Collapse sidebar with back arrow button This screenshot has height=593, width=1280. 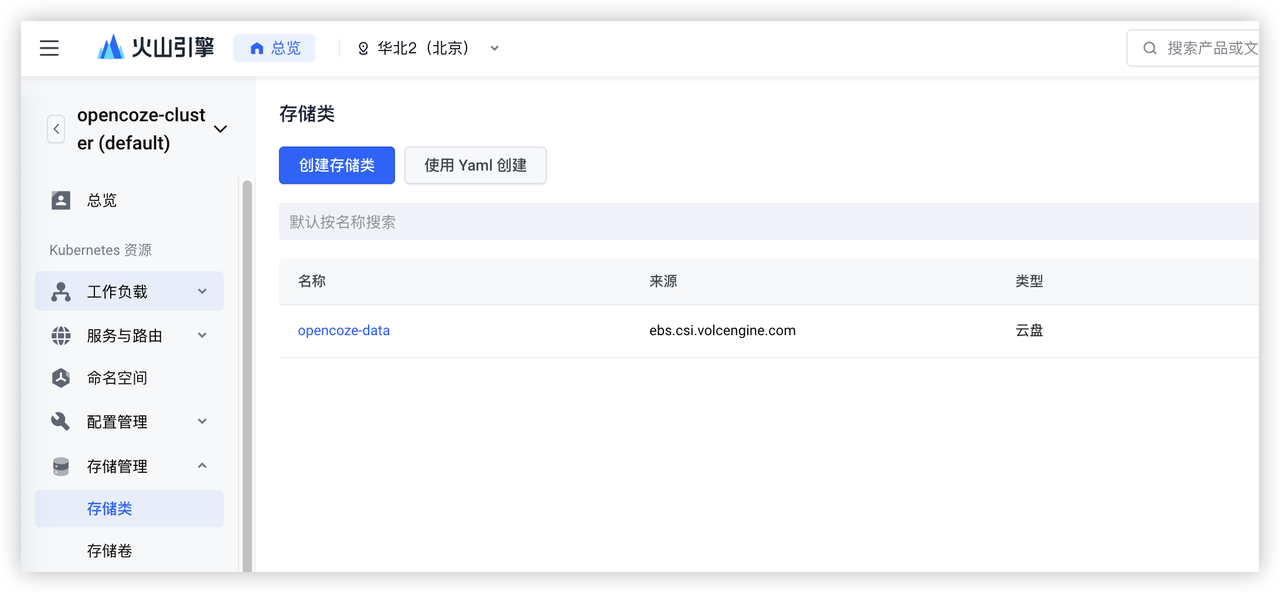point(56,129)
